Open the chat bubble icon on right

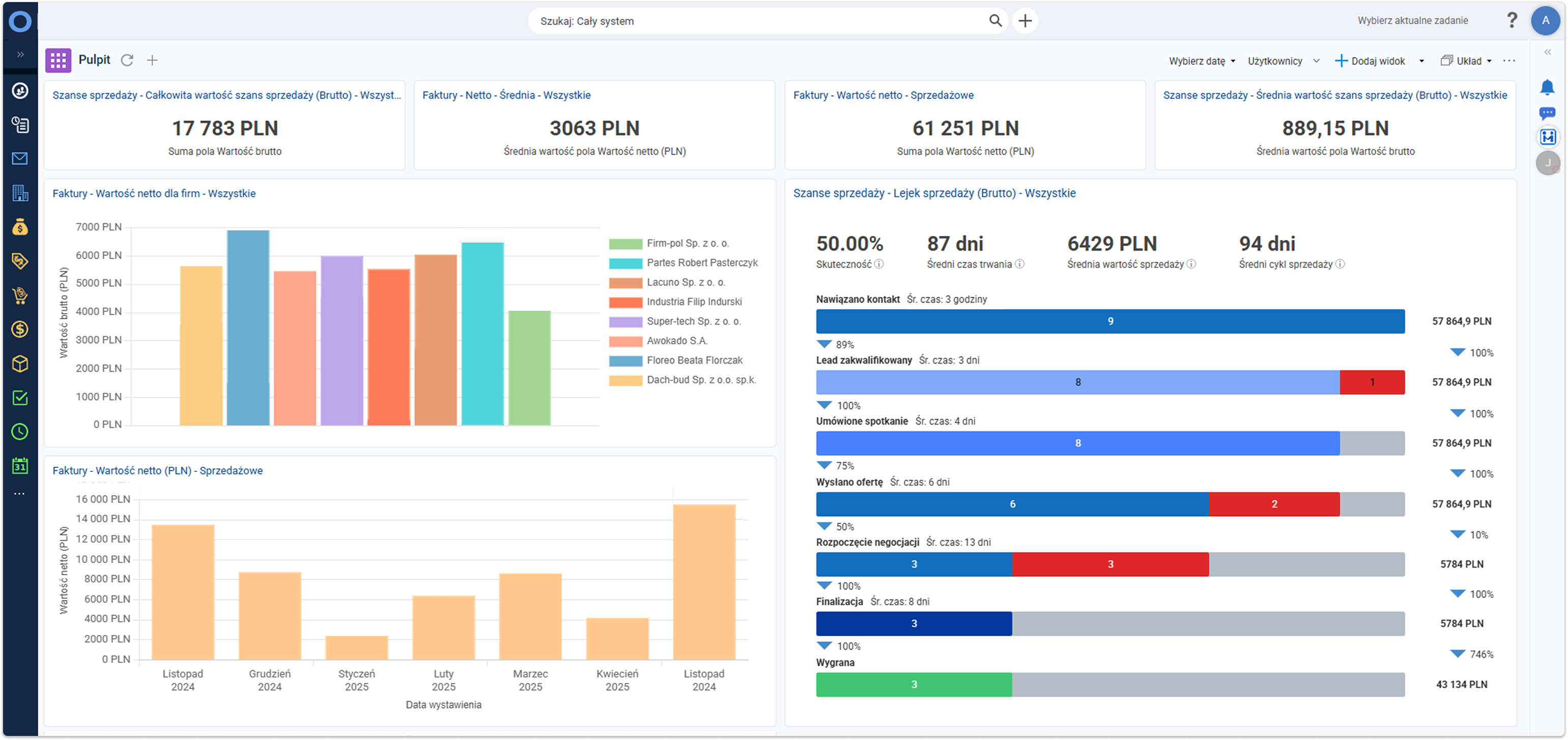click(1547, 112)
